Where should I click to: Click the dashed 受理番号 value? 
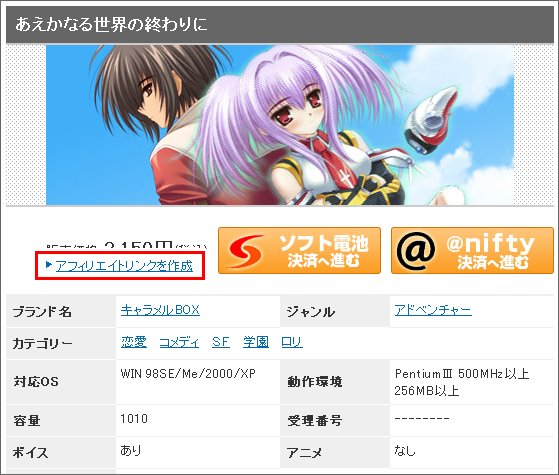pos(422,418)
